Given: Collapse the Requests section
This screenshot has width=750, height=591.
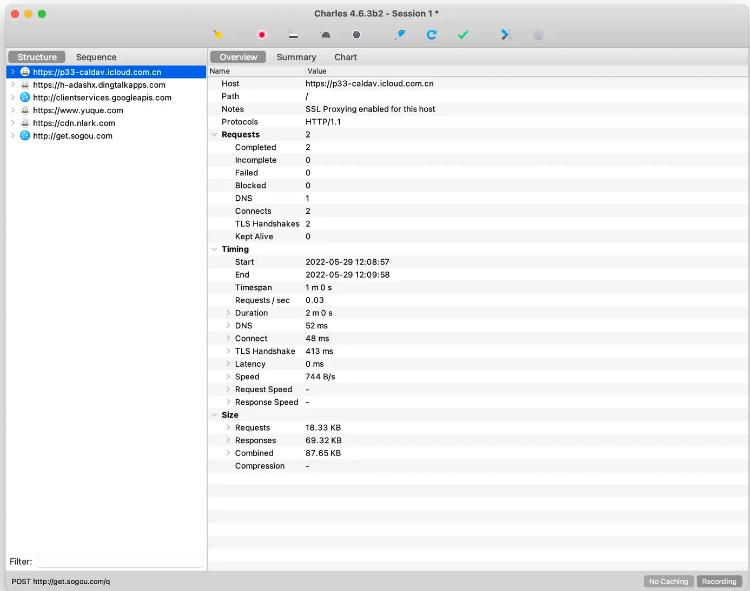Looking at the screenshot, I should point(214,134).
